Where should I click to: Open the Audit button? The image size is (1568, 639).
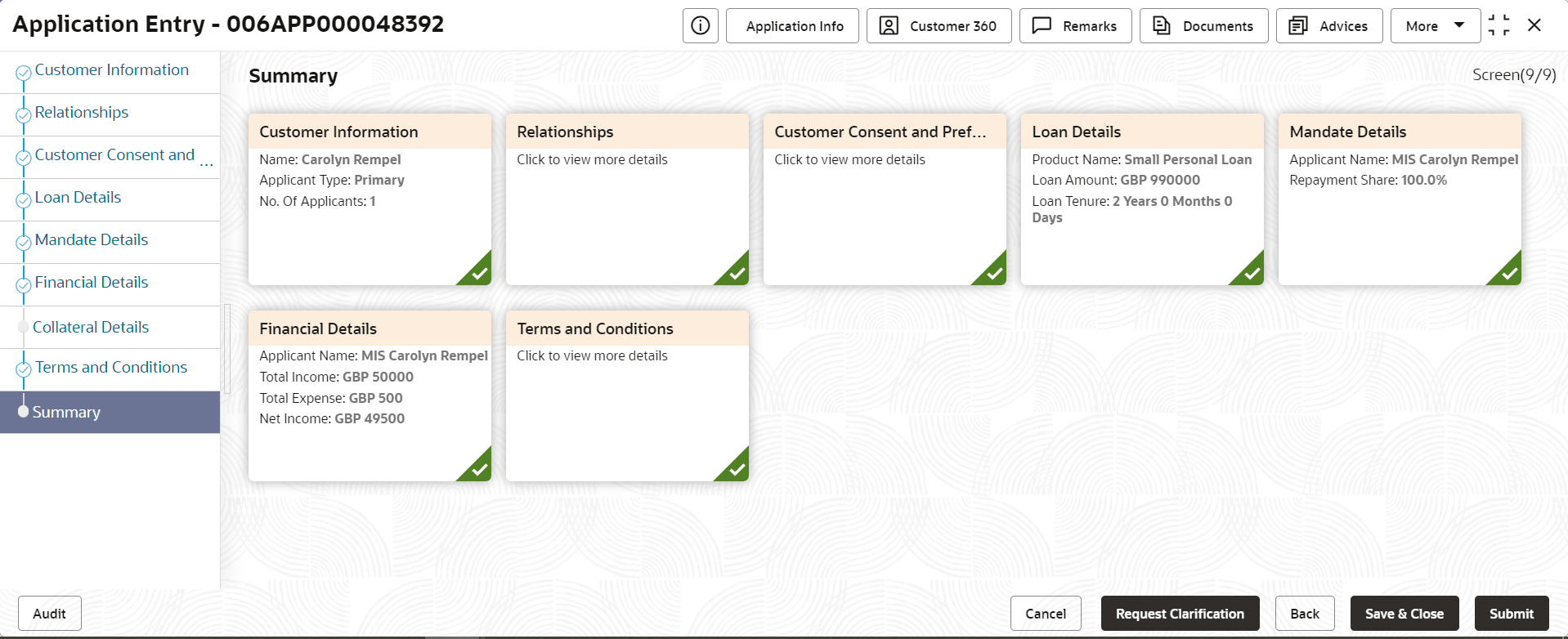pyautogui.click(x=50, y=614)
